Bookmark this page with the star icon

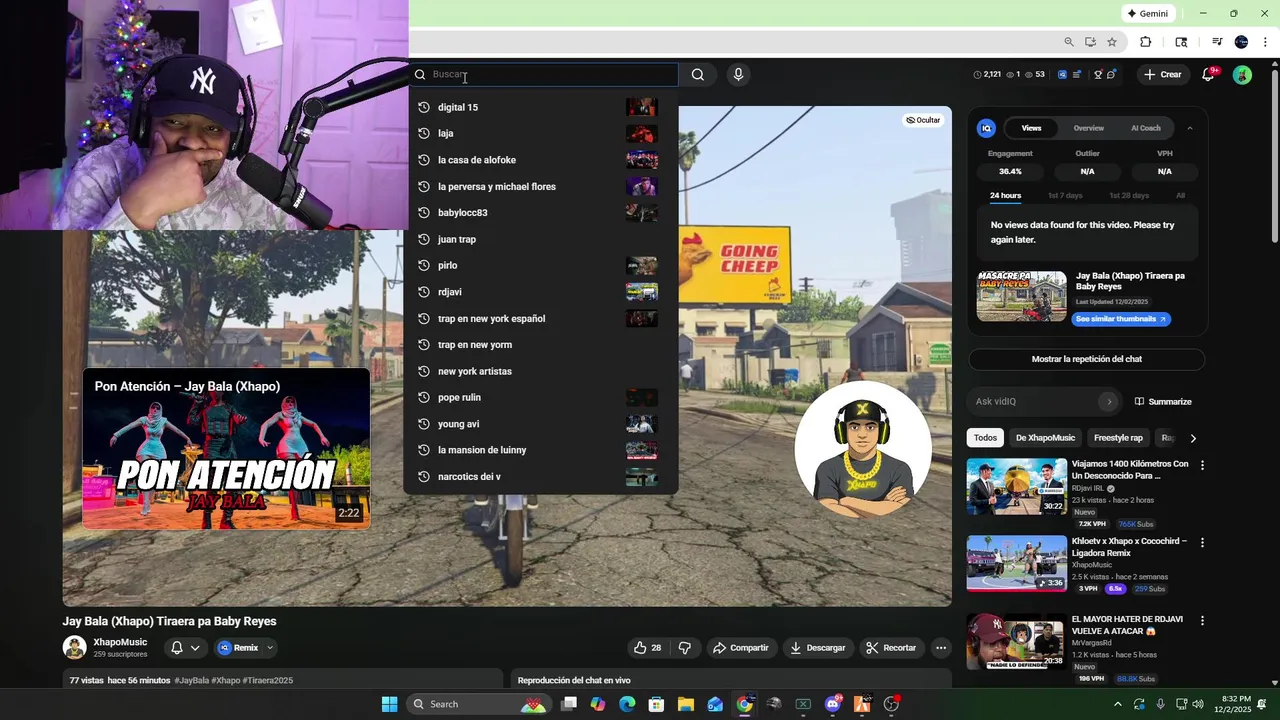click(x=1112, y=42)
